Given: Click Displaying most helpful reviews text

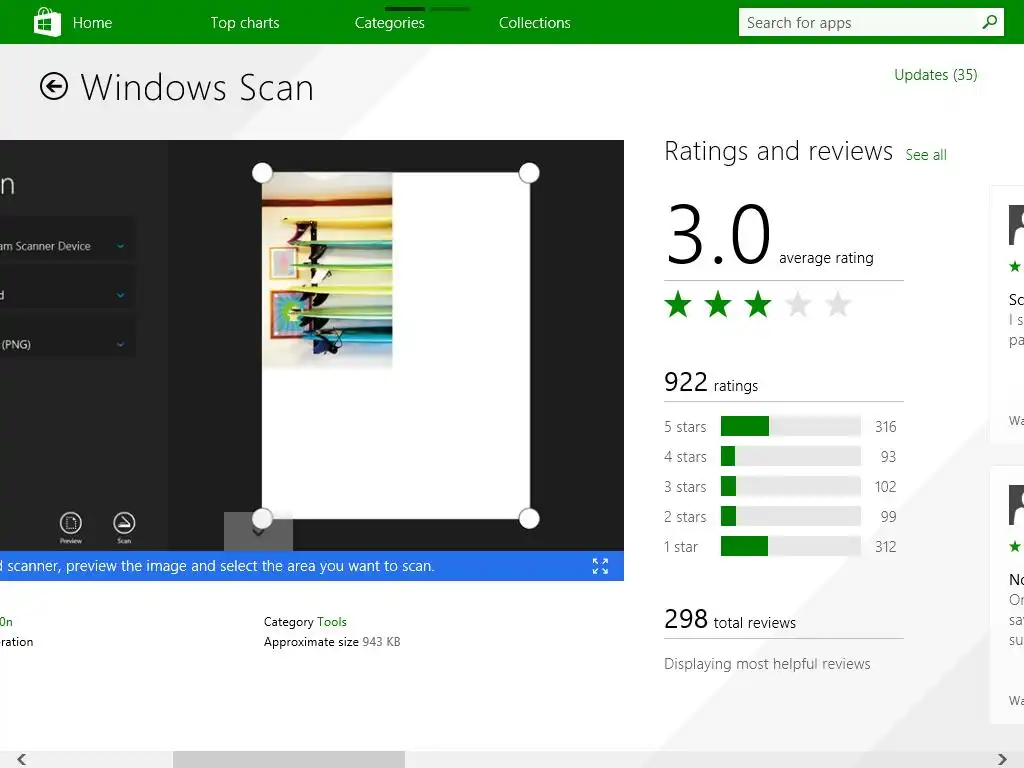Looking at the screenshot, I should (767, 664).
